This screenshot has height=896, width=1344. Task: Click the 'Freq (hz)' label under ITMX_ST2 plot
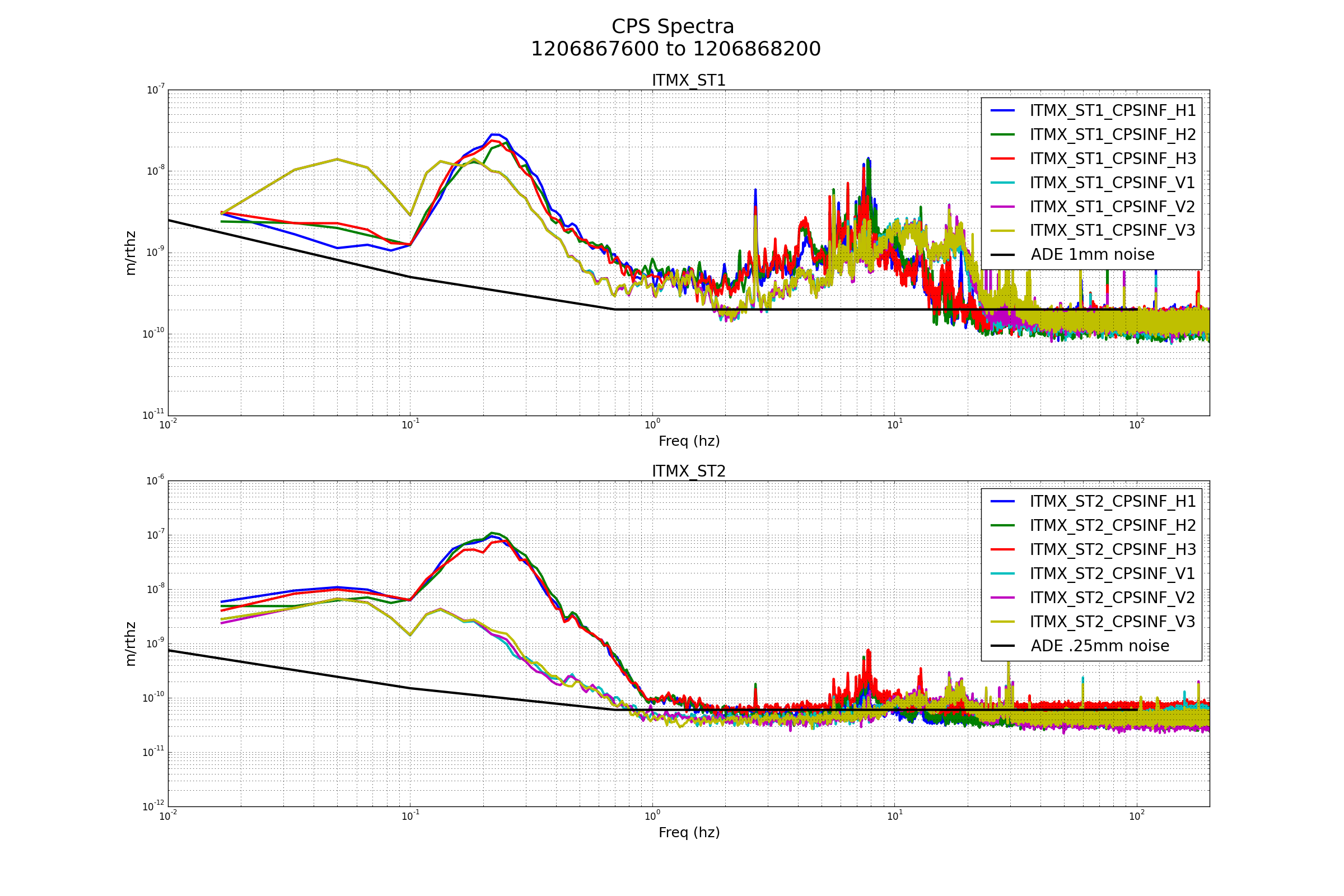[689, 833]
